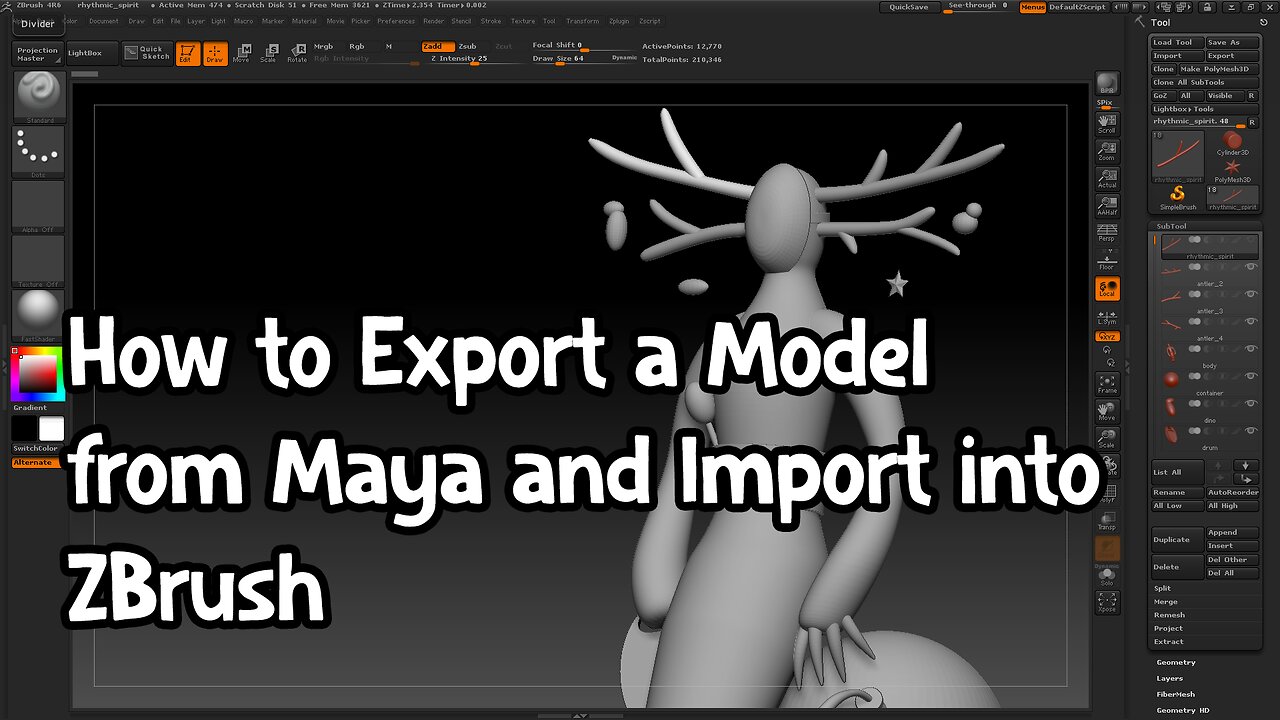Toggle L.Sym local symmetry

(1107, 316)
